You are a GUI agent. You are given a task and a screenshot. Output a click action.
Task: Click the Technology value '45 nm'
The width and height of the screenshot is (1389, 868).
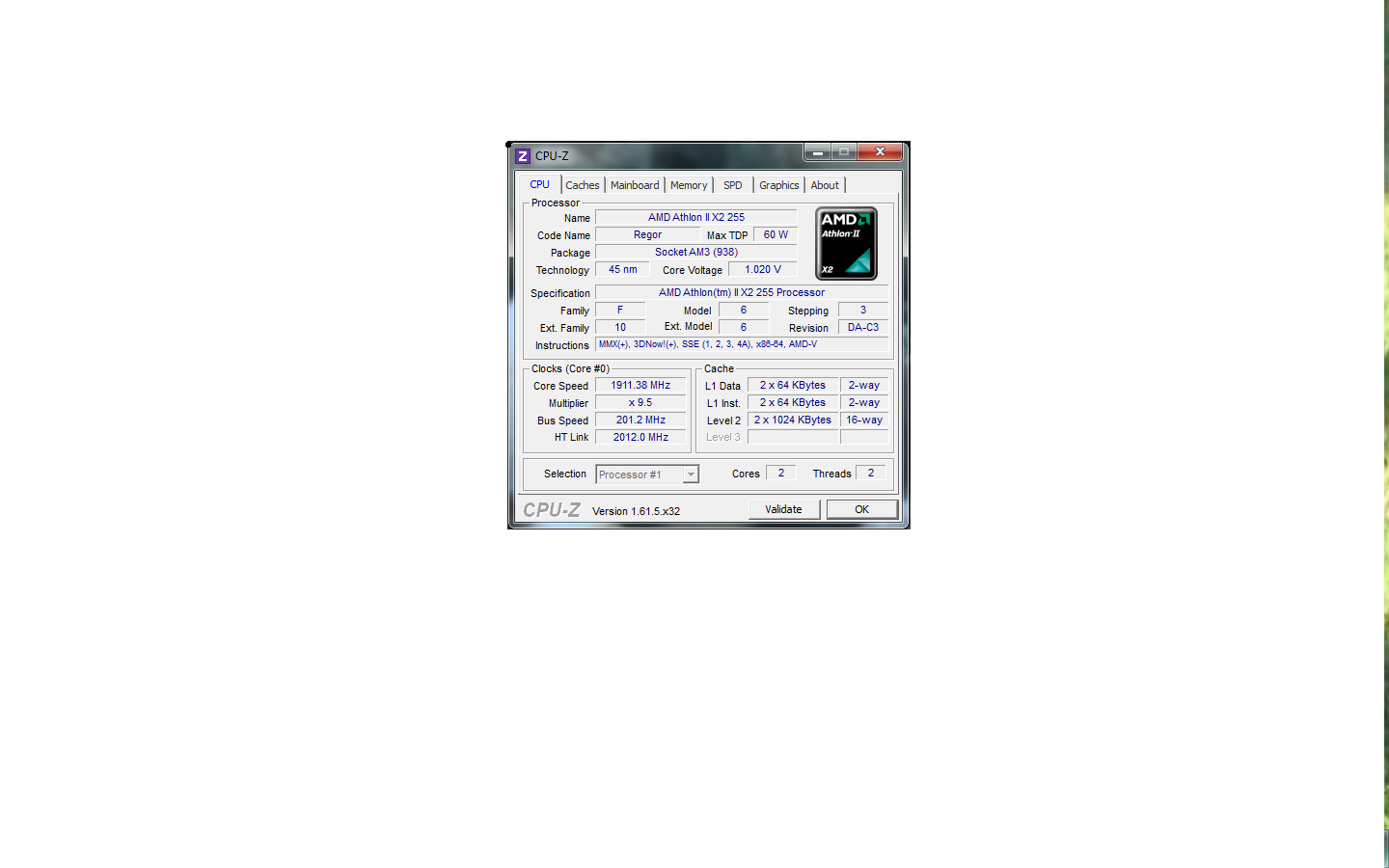[622, 269]
